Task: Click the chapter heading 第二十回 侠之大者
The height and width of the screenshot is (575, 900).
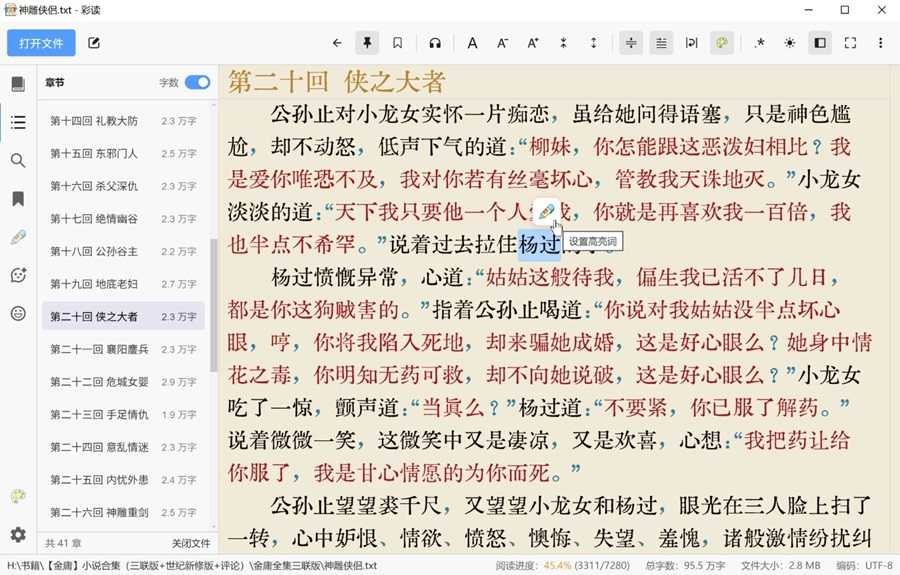Action: tap(336, 82)
